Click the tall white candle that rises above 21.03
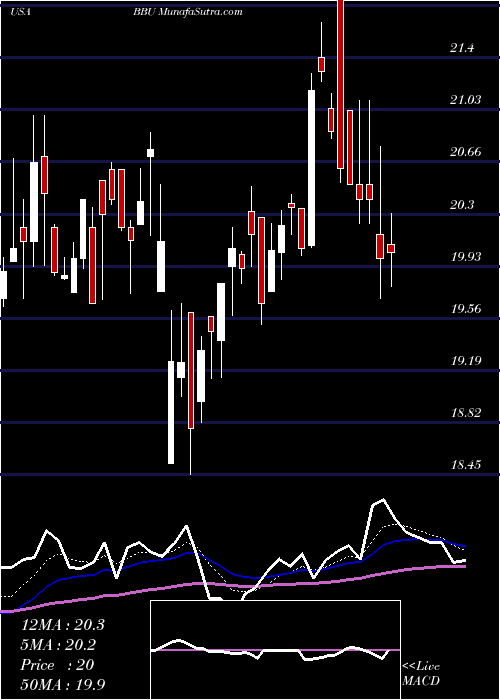 [311, 168]
